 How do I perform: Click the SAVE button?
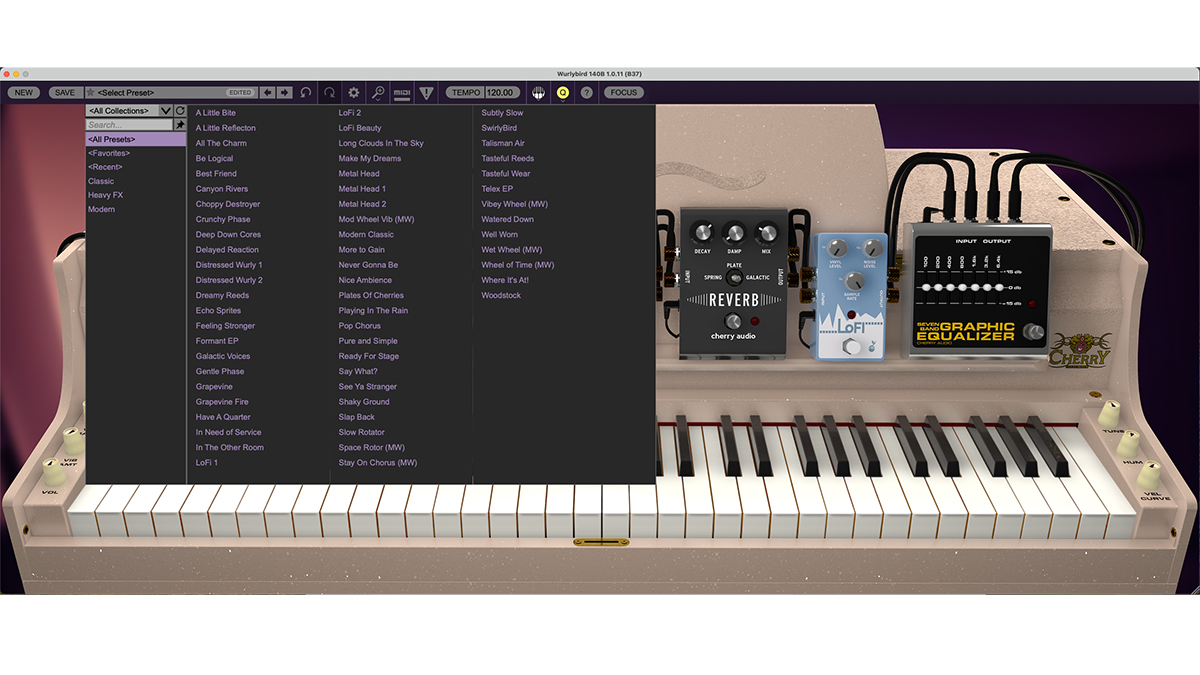click(65, 92)
